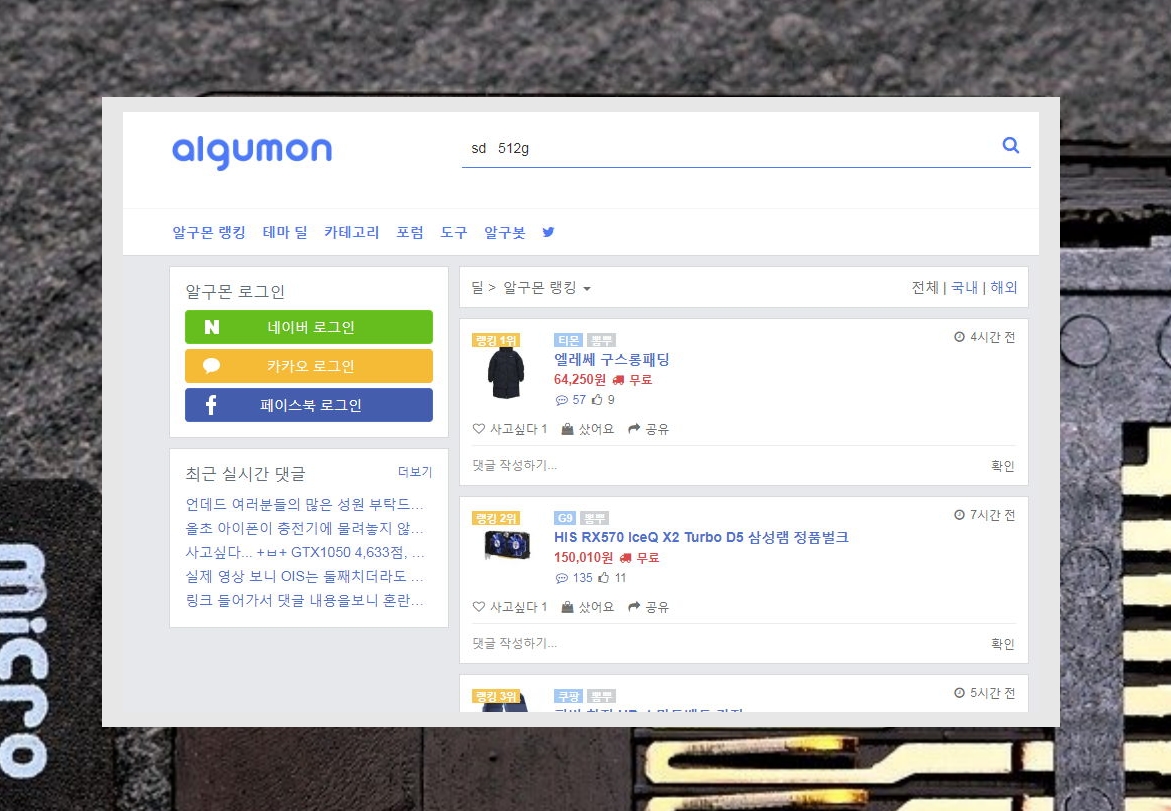
Task: Open the 알구봇 menu item
Action: pos(505,232)
